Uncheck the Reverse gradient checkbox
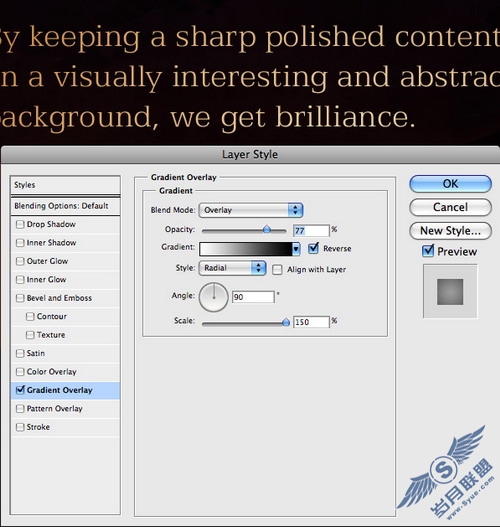 click(x=314, y=248)
